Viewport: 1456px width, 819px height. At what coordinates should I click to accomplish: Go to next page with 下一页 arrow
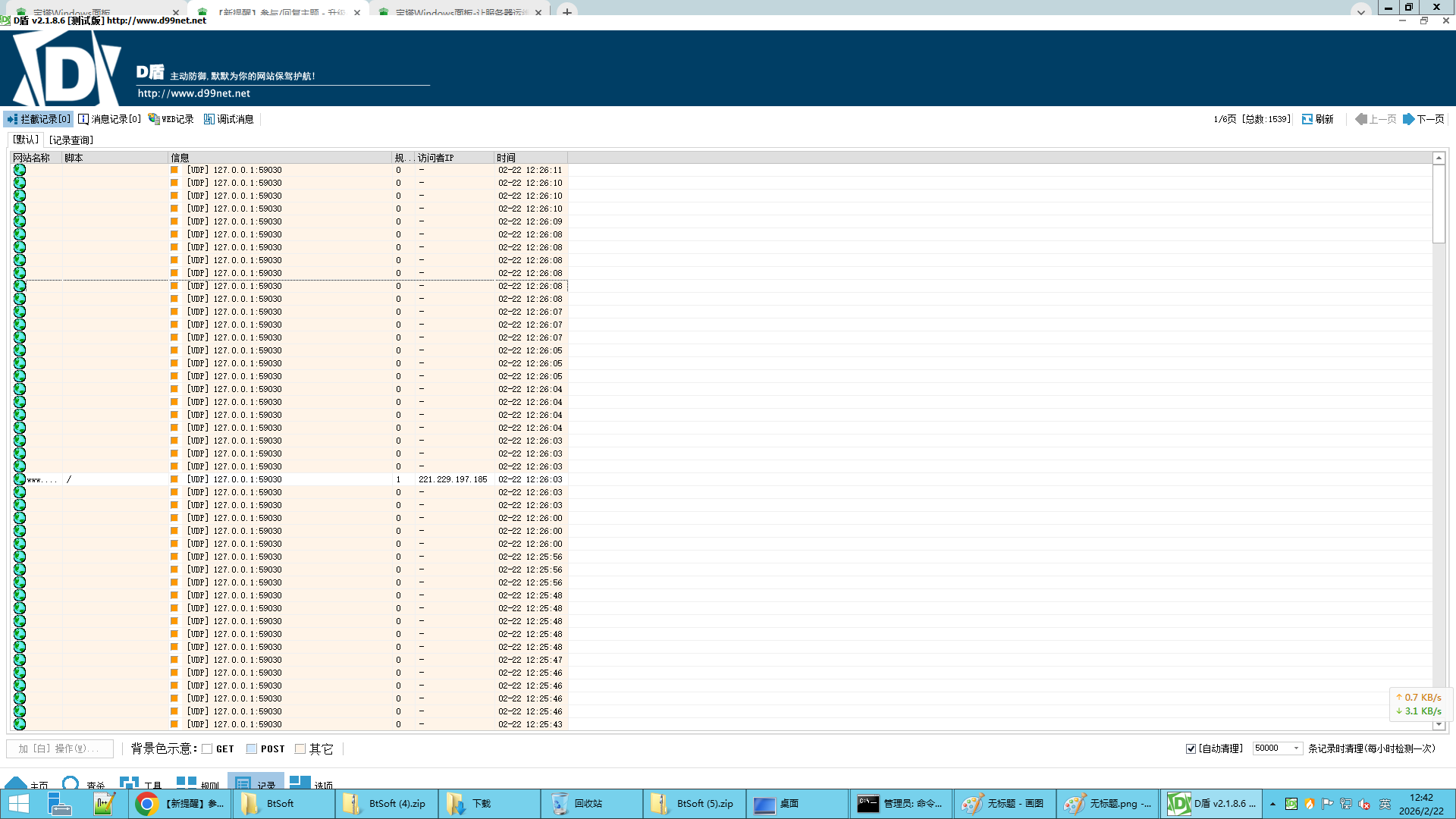click(x=1409, y=119)
